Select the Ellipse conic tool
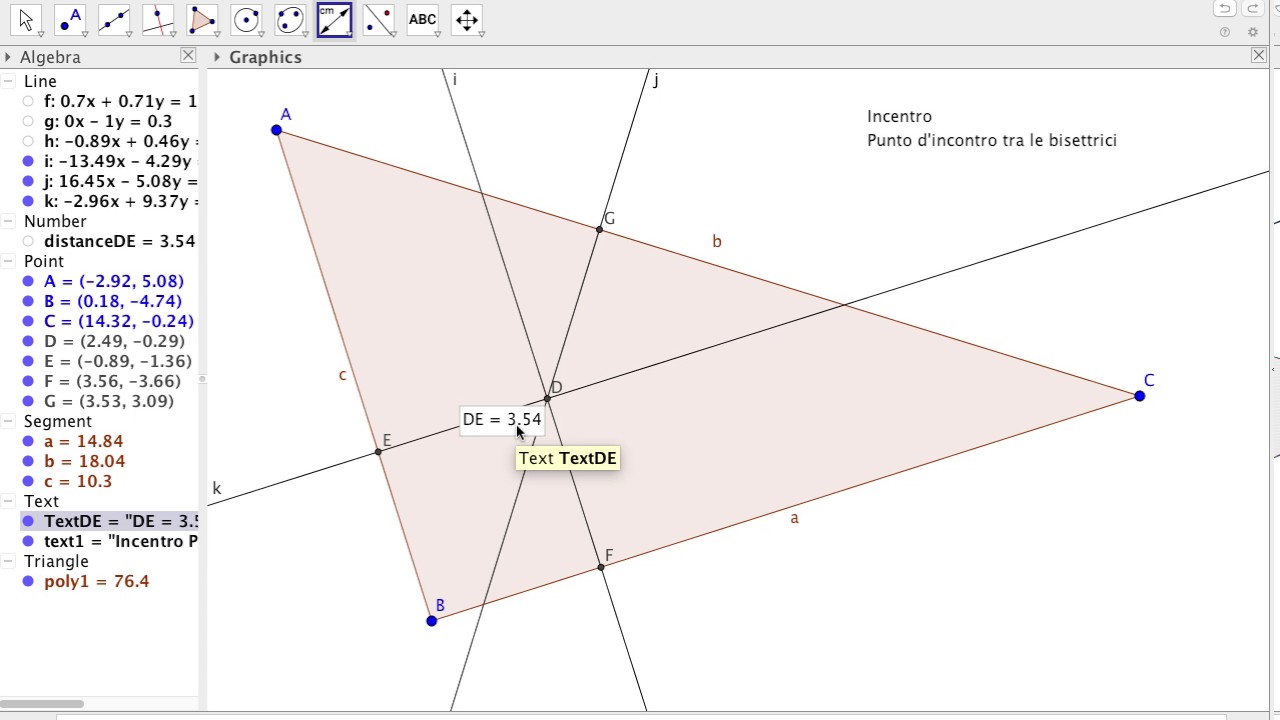The height and width of the screenshot is (720, 1280). [x=290, y=20]
